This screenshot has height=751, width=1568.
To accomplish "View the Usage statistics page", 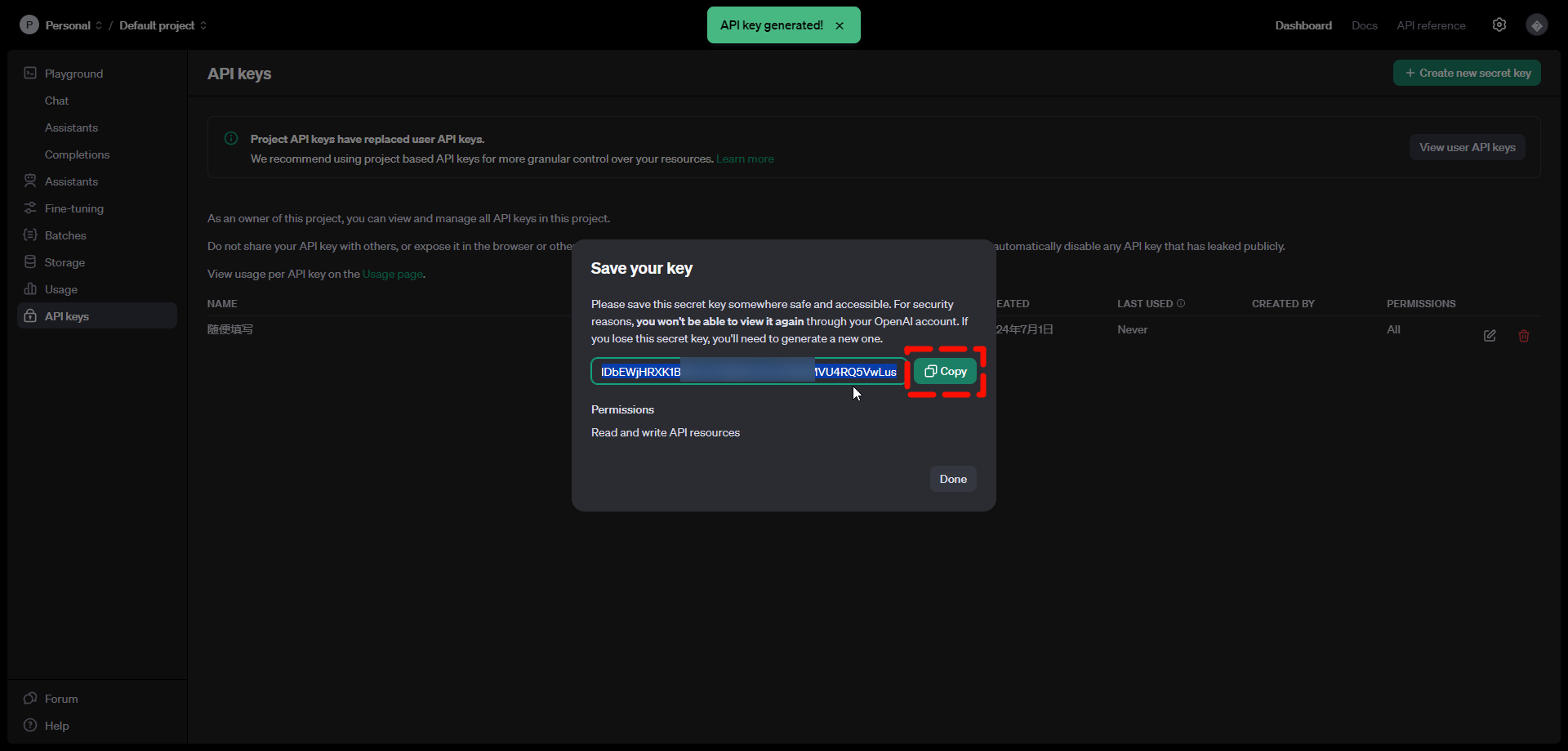I will point(60,288).
